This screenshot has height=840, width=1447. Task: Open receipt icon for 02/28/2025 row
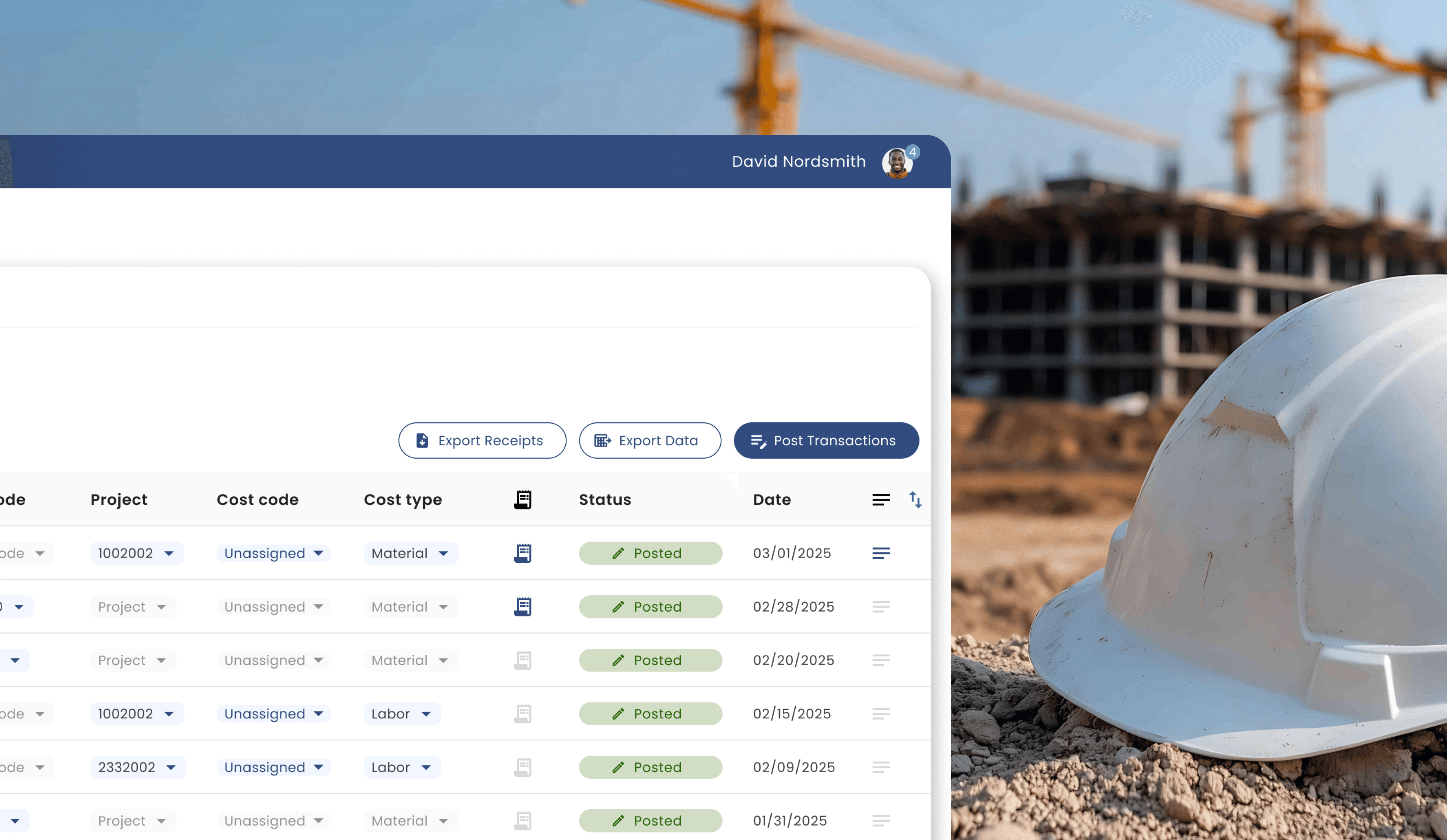pyautogui.click(x=522, y=606)
